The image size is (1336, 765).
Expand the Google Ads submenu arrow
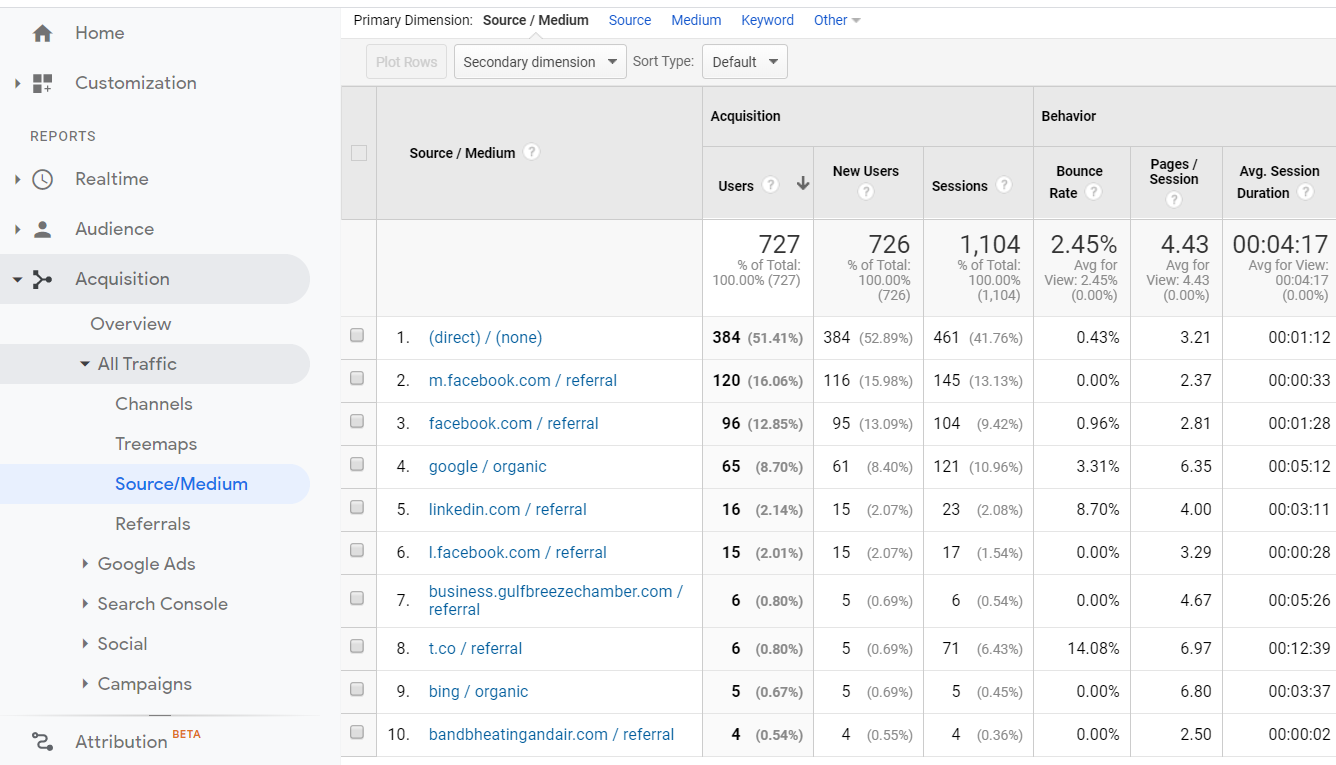tap(85, 564)
